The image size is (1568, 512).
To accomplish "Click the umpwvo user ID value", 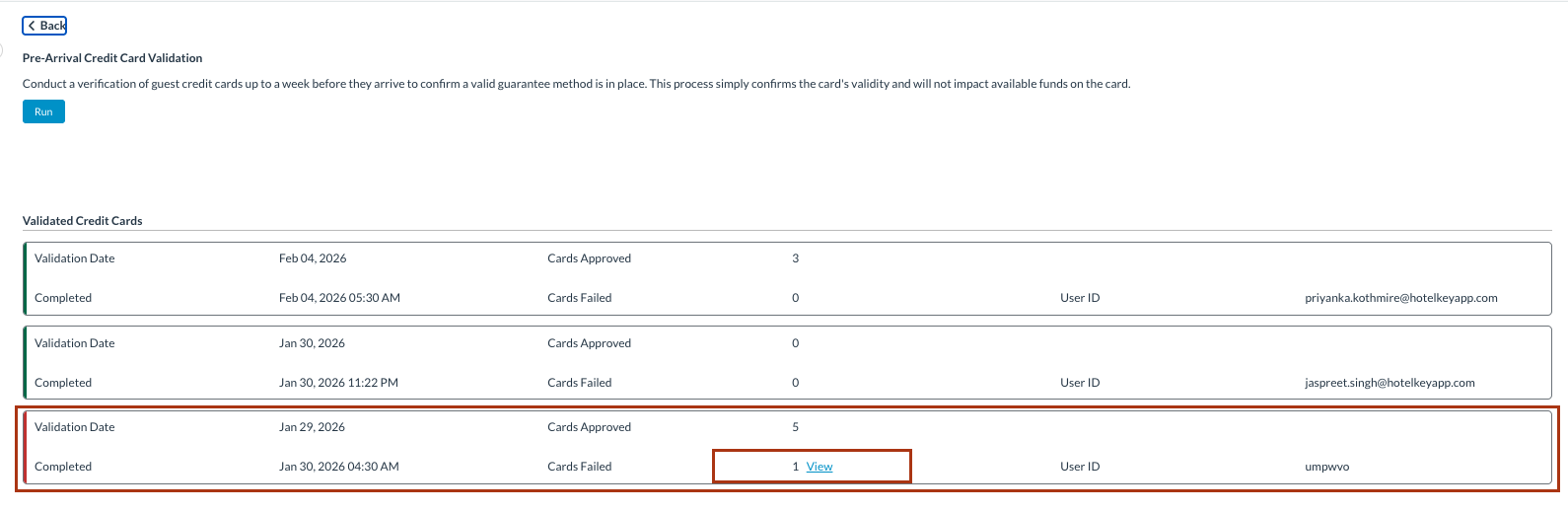I will 1326,467.
